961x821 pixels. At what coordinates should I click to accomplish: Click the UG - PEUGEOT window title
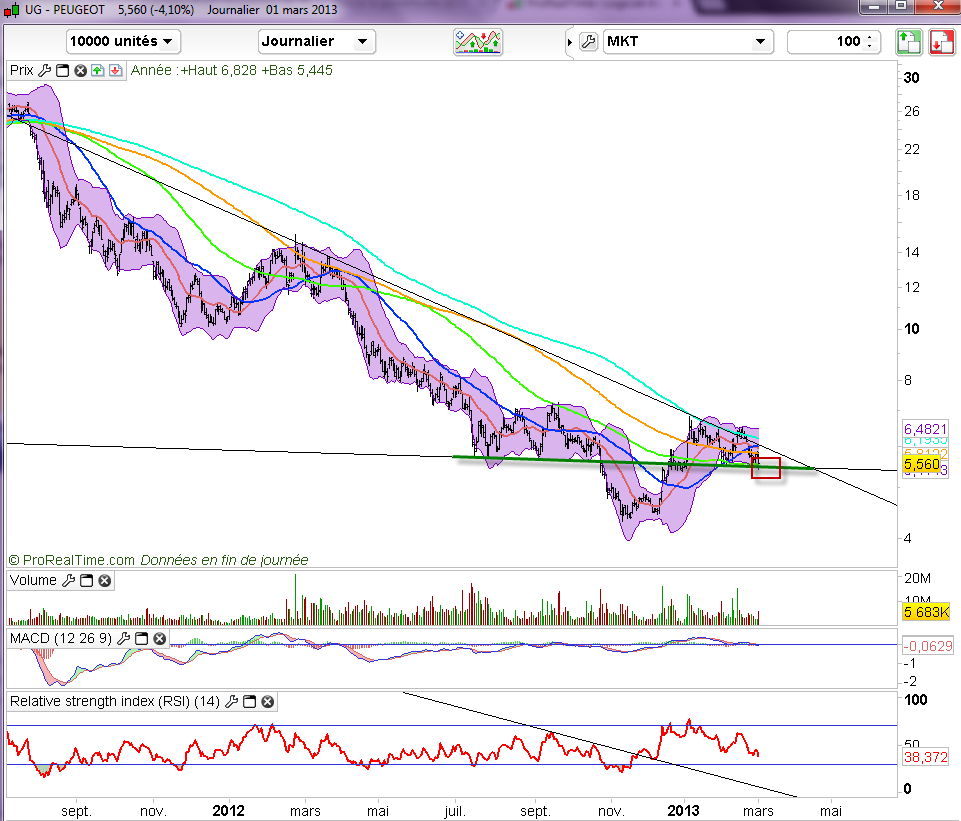[64, 10]
